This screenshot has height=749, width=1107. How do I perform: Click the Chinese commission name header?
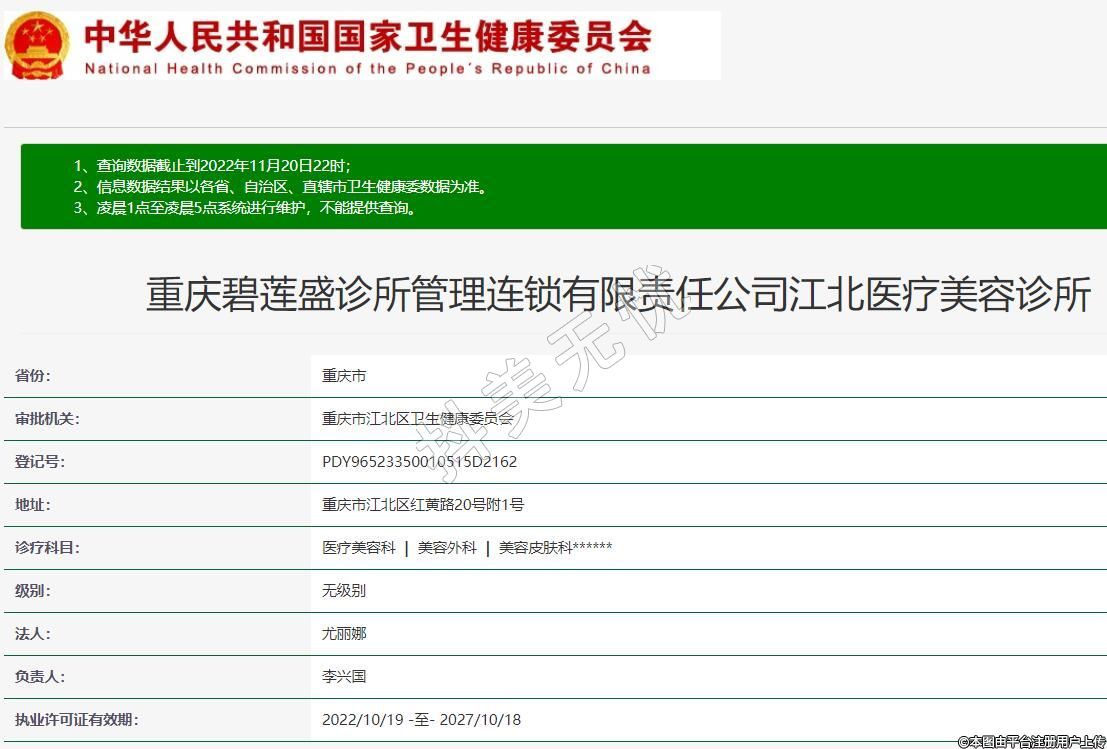pos(367,36)
